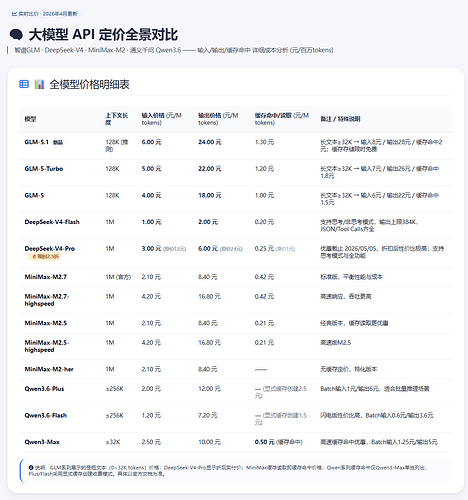Click the remark text in the DeepSeek-V4-Flash row
Image resolution: width=468 pixels, height=500 pixels.
pyautogui.click(x=369, y=226)
